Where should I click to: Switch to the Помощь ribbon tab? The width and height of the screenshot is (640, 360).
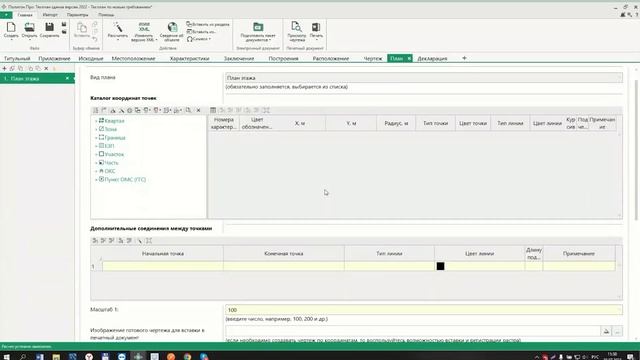(x=106, y=15)
